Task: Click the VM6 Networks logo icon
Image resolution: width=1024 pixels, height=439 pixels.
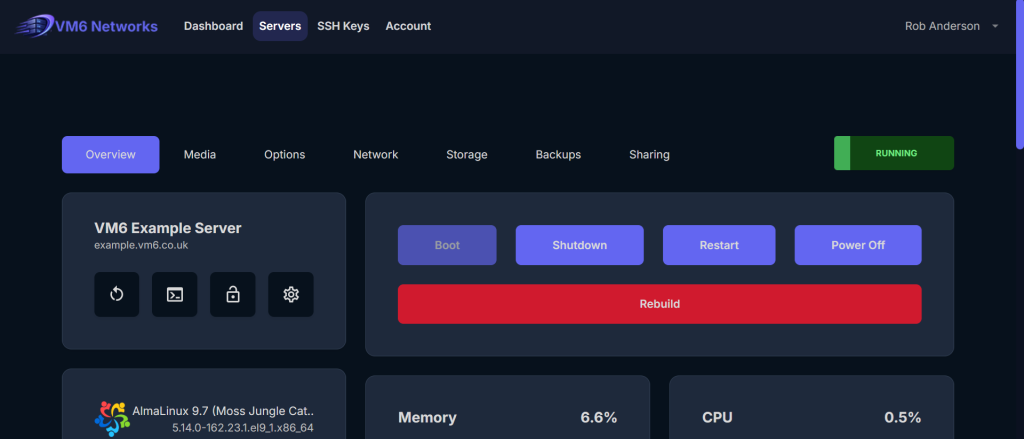Action: point(36,26)
